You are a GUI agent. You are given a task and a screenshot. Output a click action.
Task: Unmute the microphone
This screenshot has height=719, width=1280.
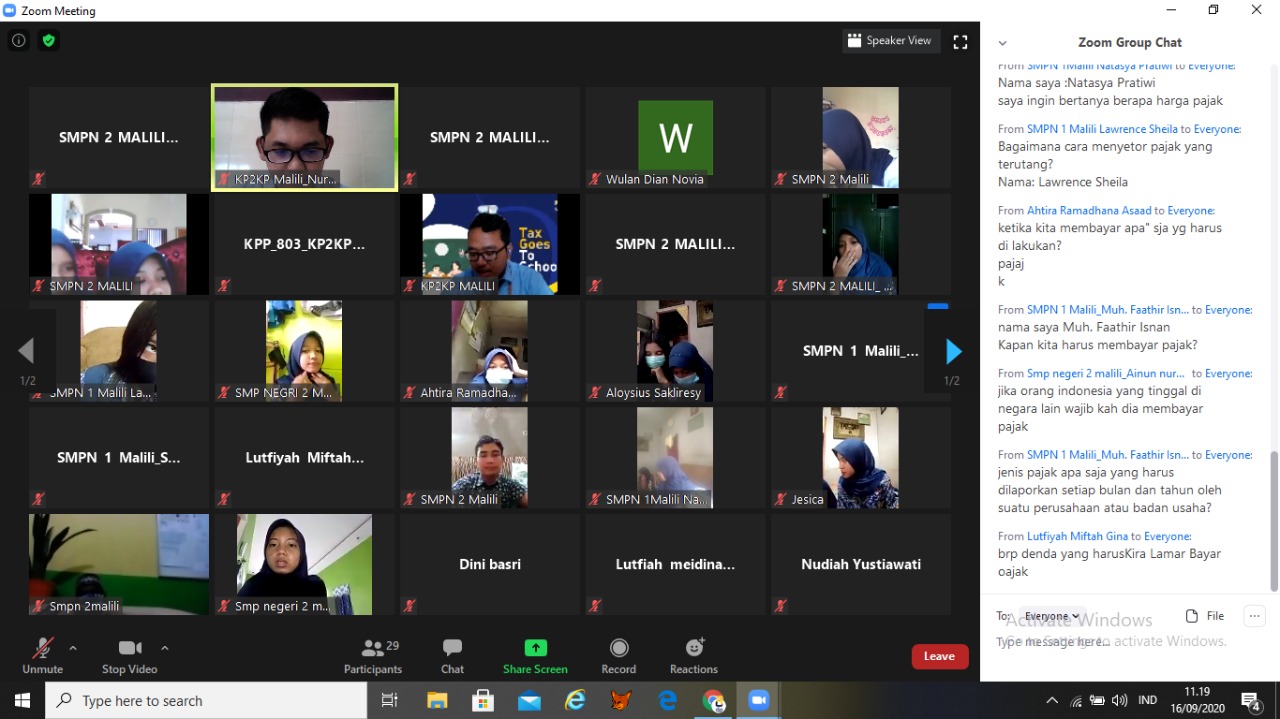point(42,656)
